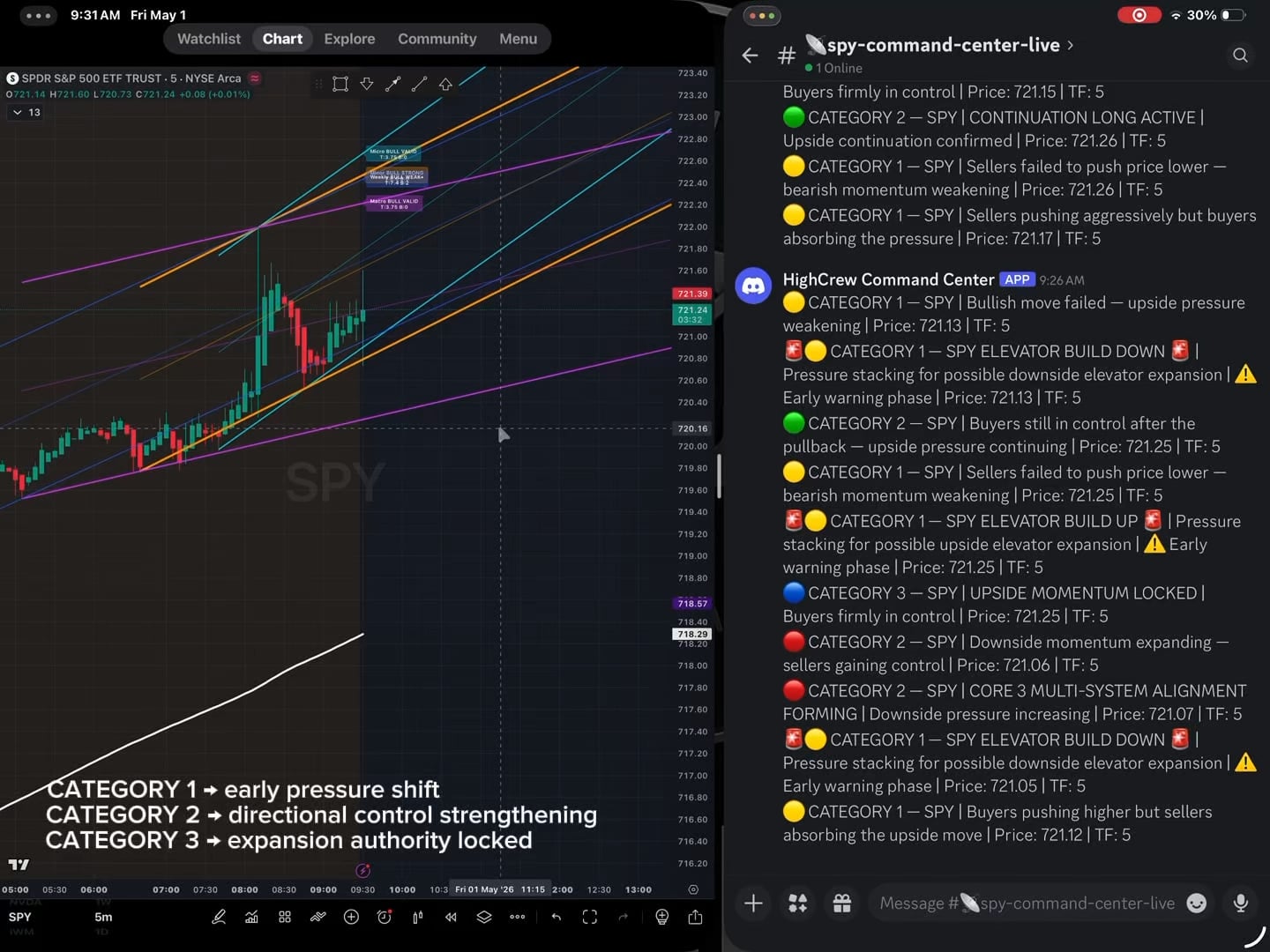Switch to the Explore tab

[349, 39]
